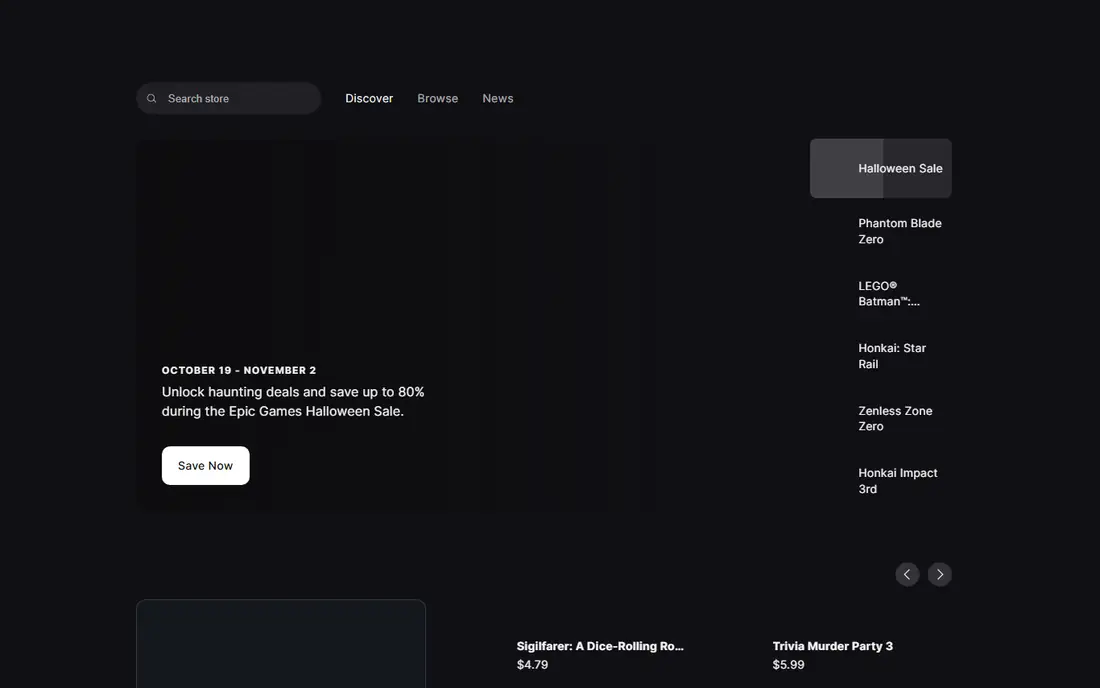Open Sigilfarer: A Dice-Rolling game title
This screenshot has width=1100, height=688.
tap(600, 646)
